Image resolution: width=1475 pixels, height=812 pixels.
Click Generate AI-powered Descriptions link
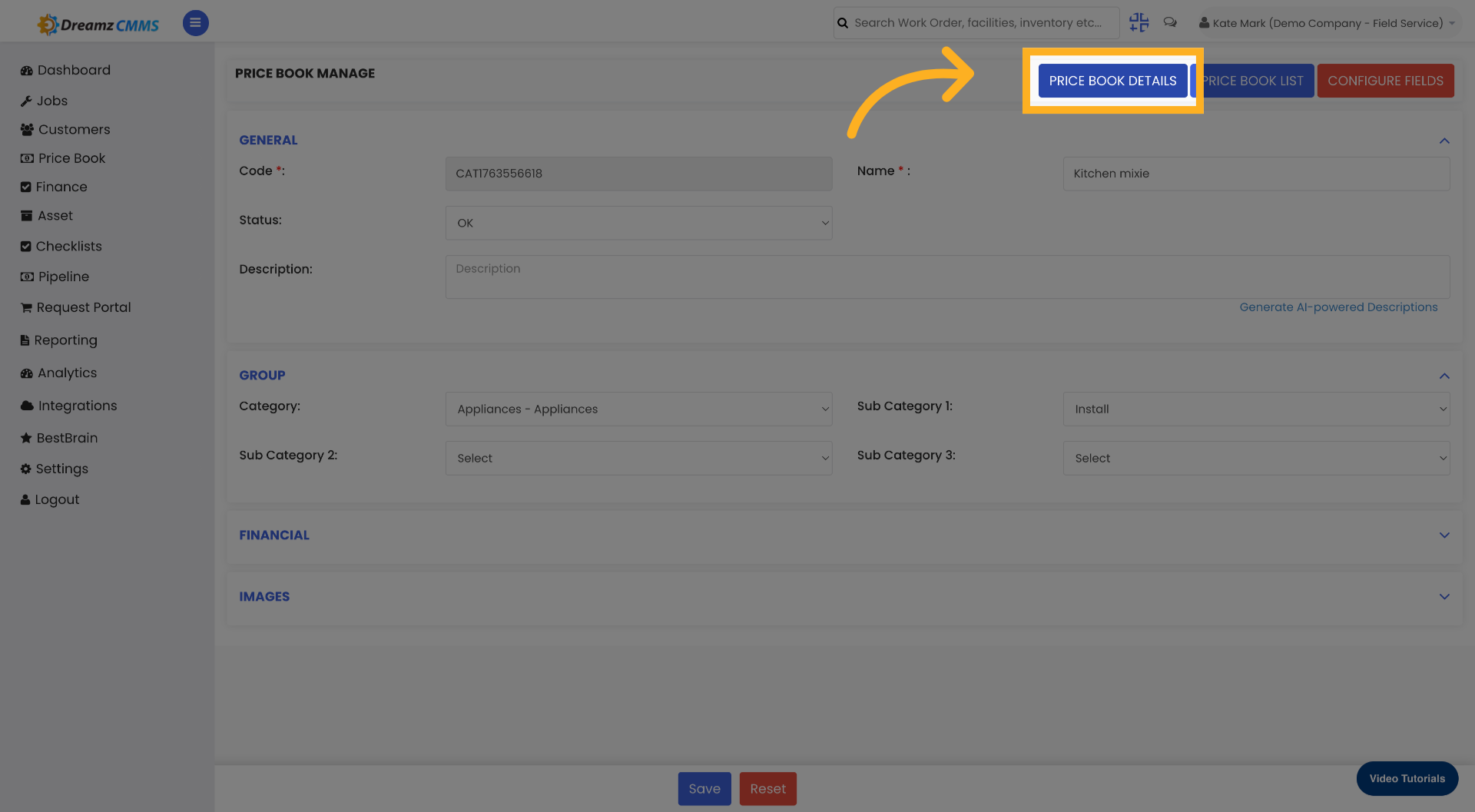pos(1338,307)
